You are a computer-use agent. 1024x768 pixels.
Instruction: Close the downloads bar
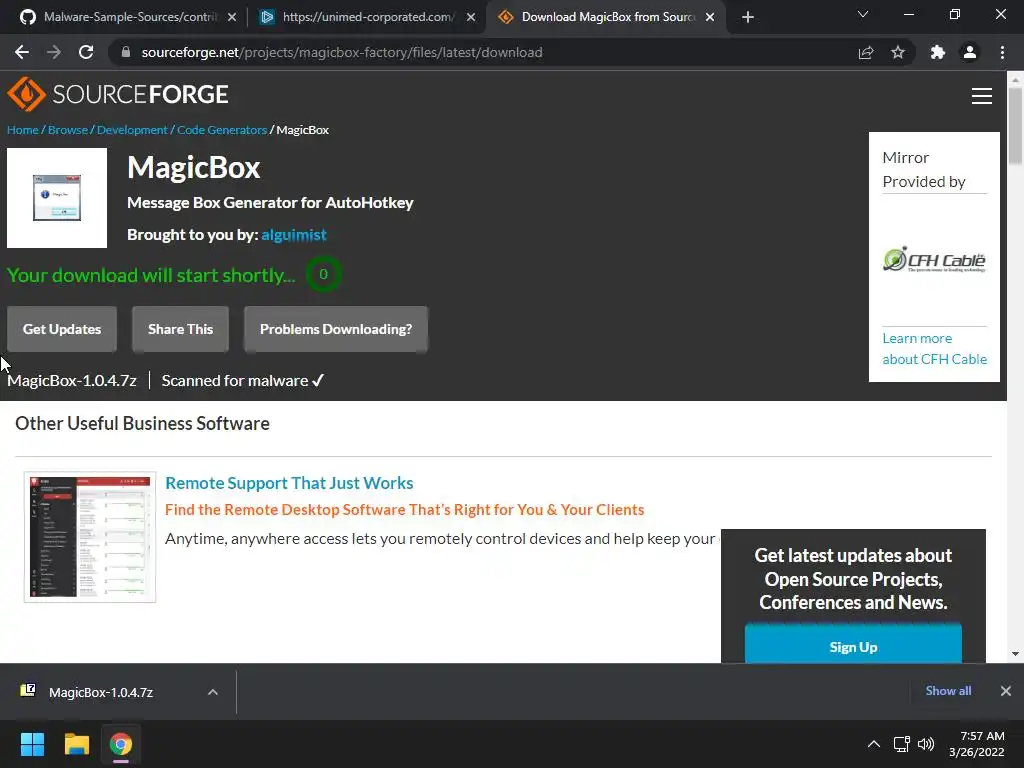[x=1006, y=691]
